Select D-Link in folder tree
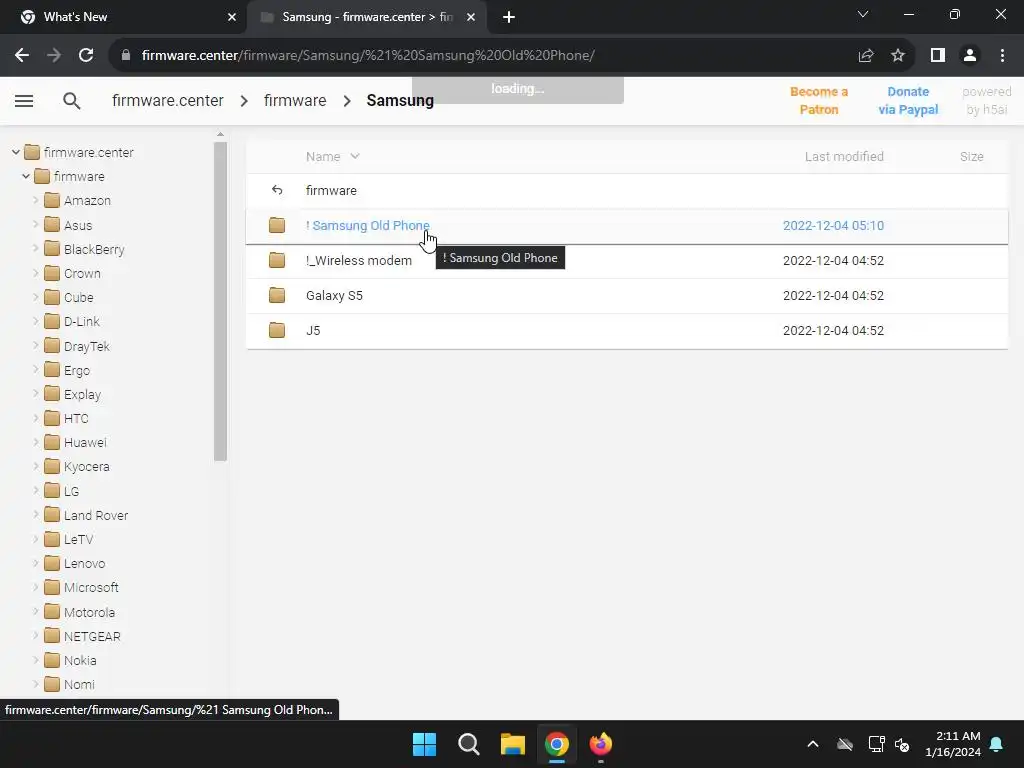Screen dimensions: 1024x768 82,321
